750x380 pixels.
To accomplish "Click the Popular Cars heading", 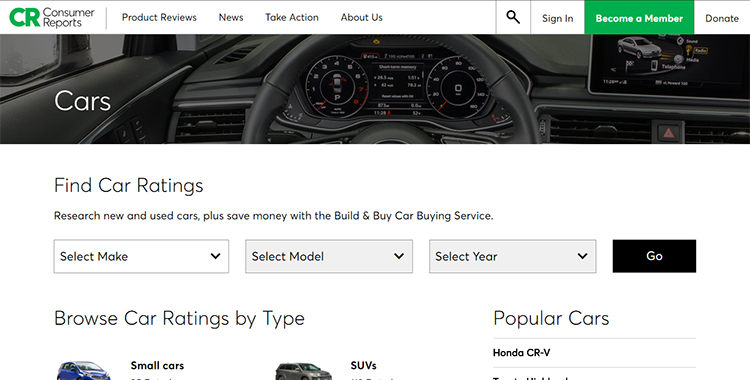I will (x=551, y=318).
